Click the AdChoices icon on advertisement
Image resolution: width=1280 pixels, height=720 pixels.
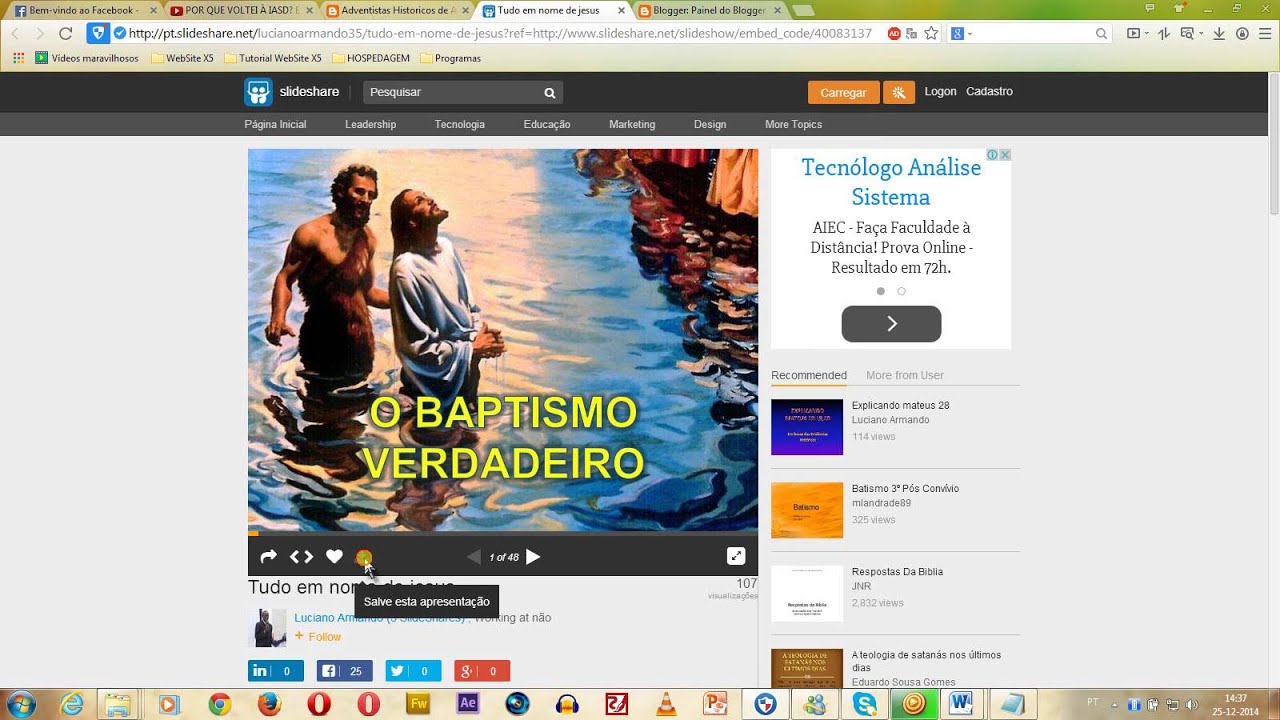pos(992,155)
